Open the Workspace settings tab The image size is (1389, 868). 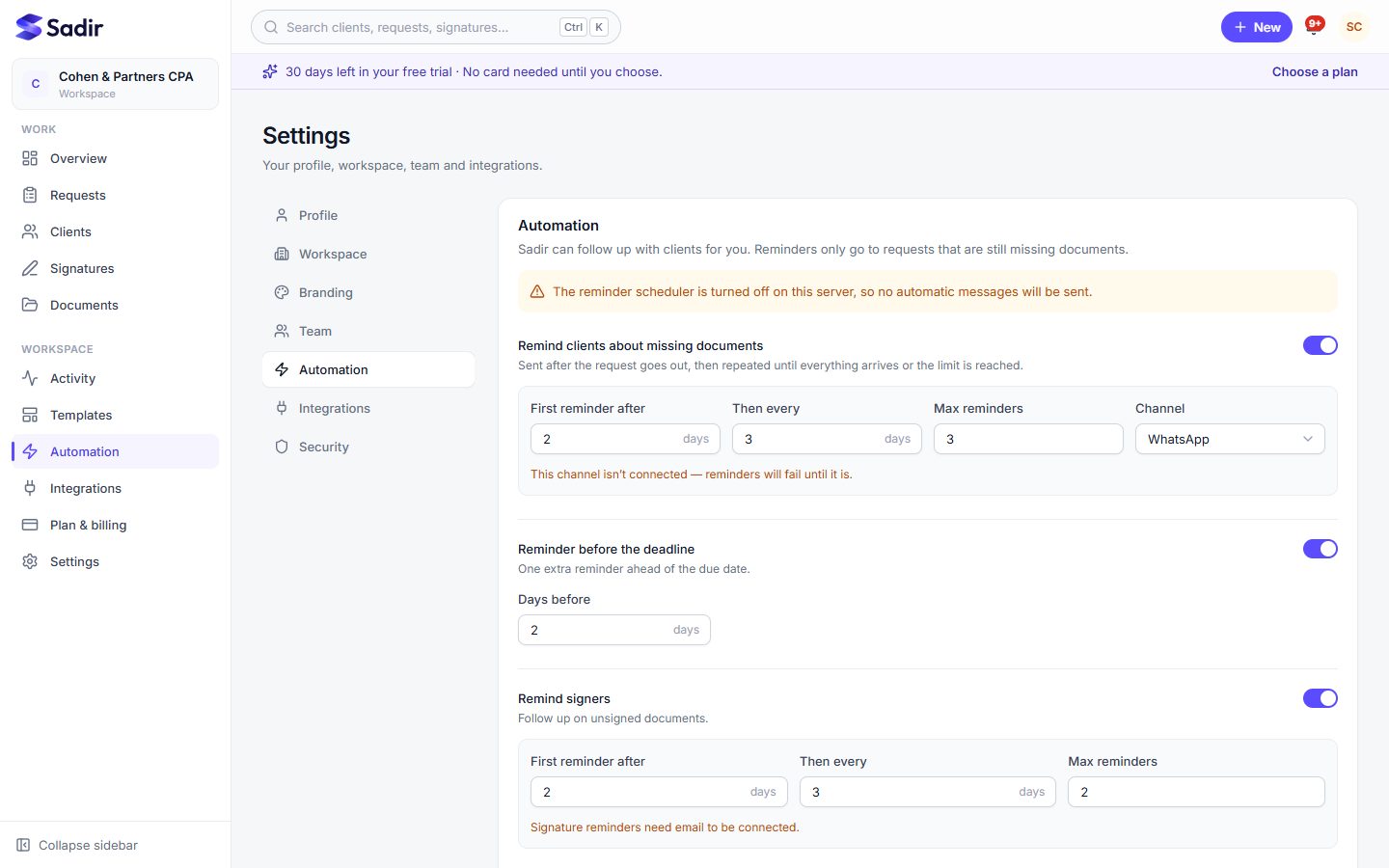click(x=368, y=254)
